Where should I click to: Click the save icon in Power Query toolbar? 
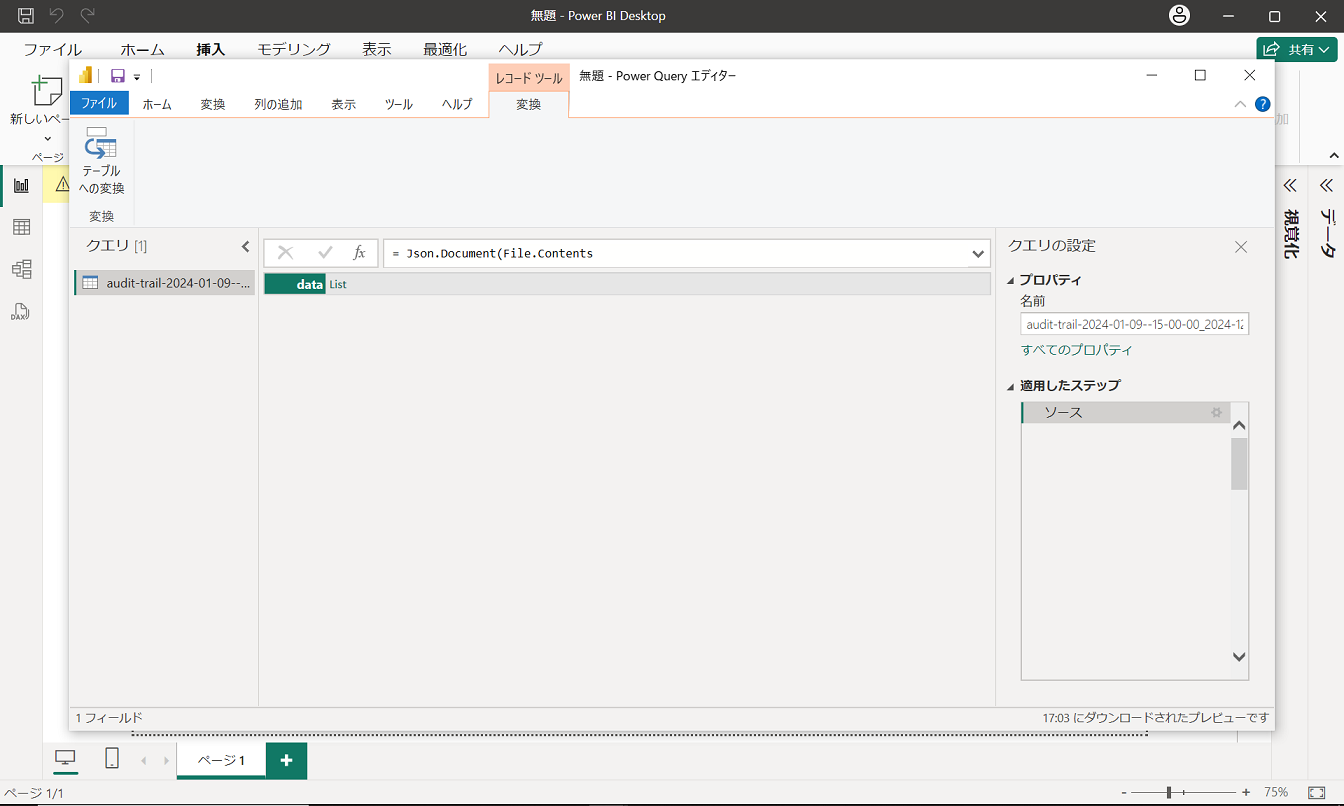118,76
